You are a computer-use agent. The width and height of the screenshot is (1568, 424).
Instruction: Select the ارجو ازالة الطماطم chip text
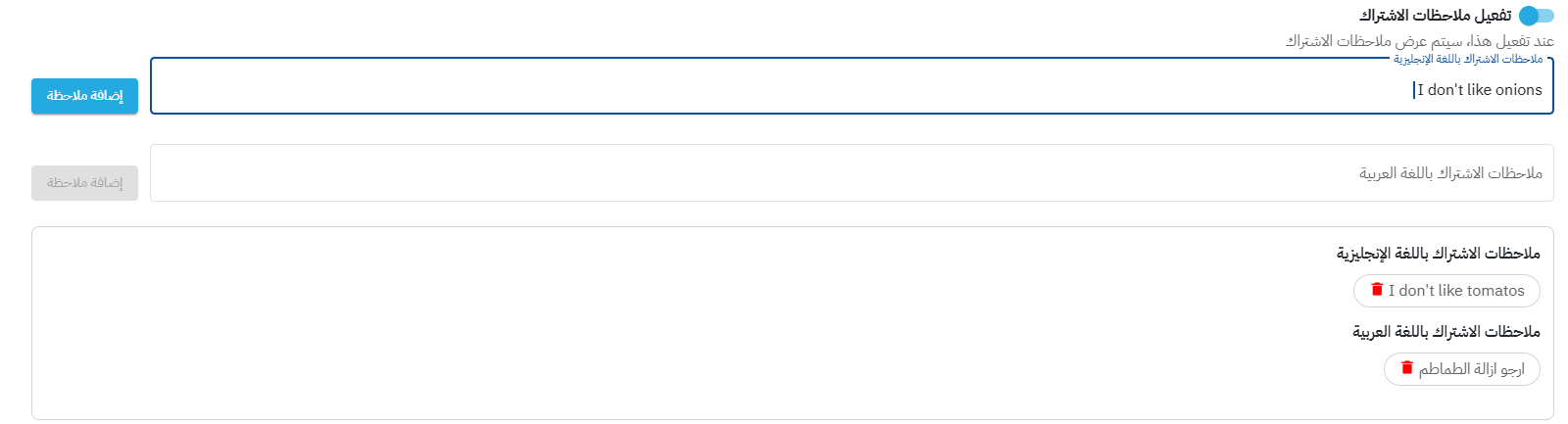coord(1472,369)
